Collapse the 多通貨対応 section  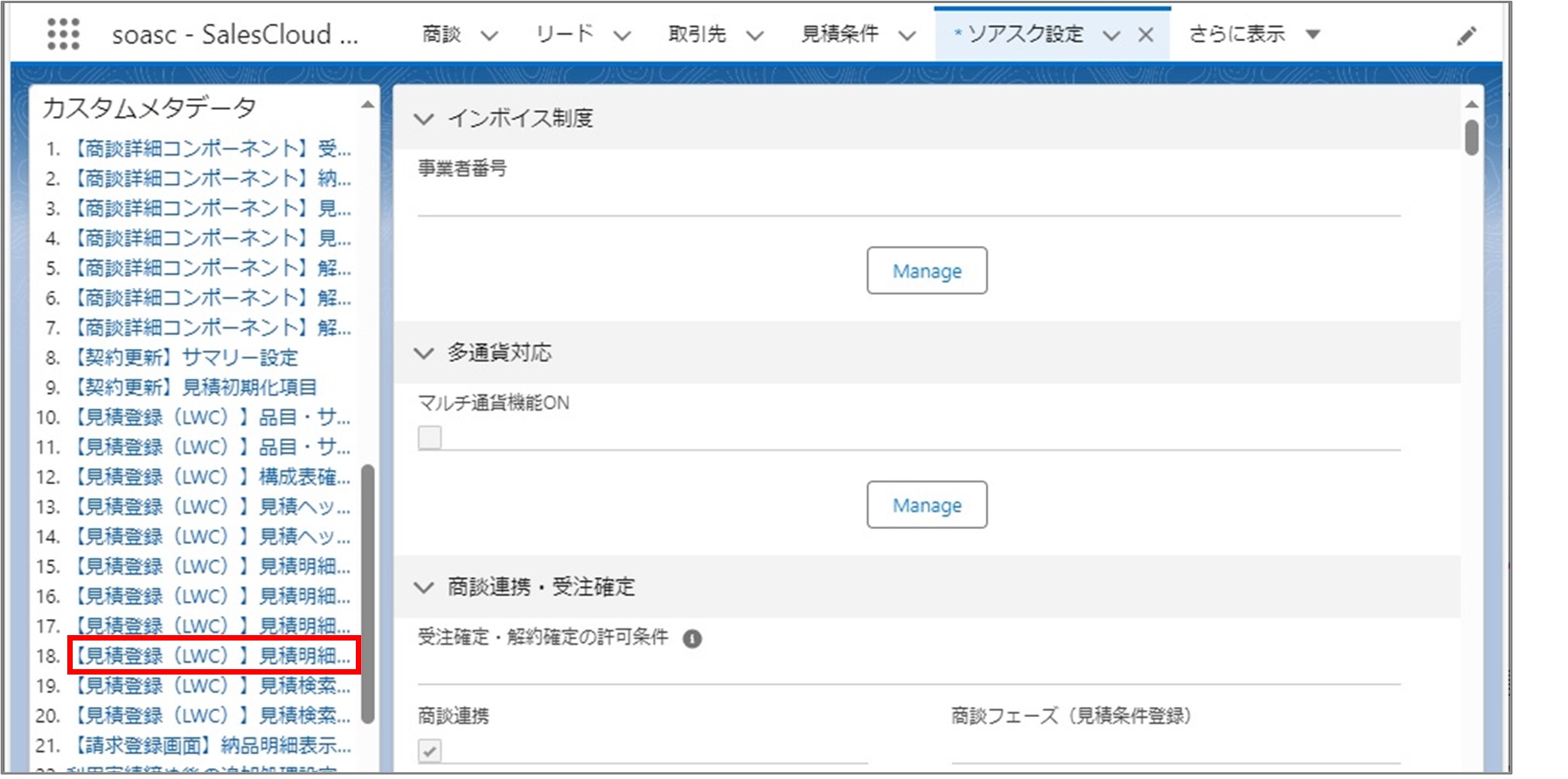[423, 354]
